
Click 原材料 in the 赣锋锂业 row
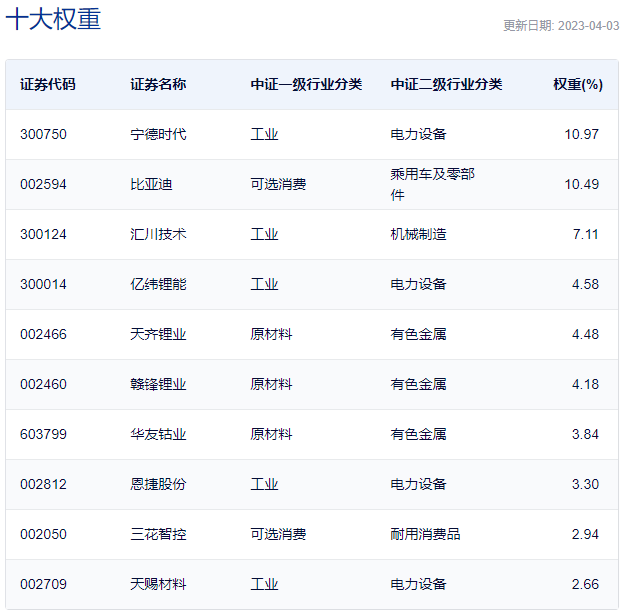[271, 385]
